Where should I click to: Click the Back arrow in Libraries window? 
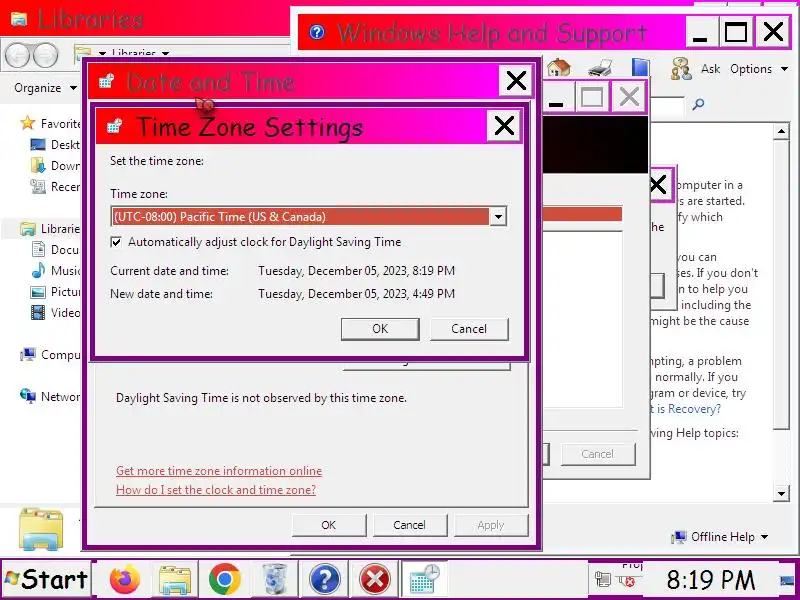18,55
